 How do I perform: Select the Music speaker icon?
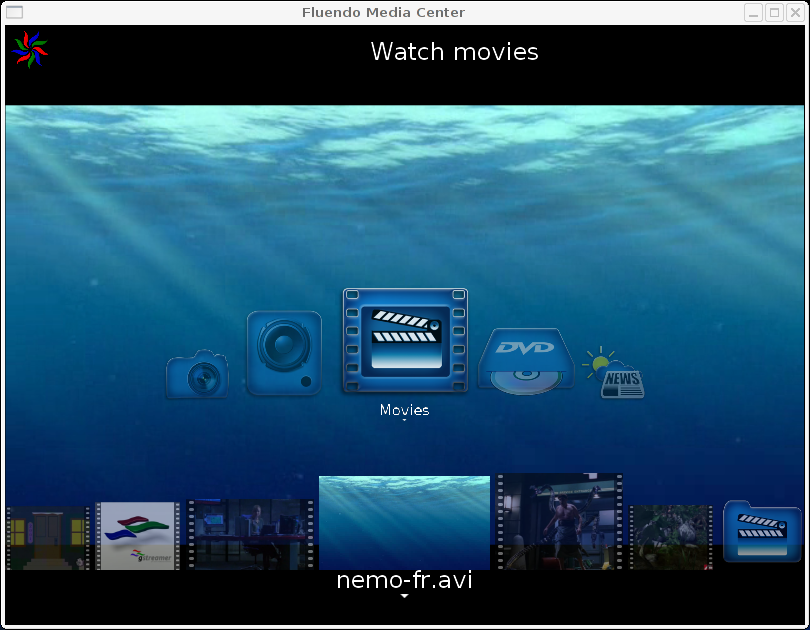point(284,353)
